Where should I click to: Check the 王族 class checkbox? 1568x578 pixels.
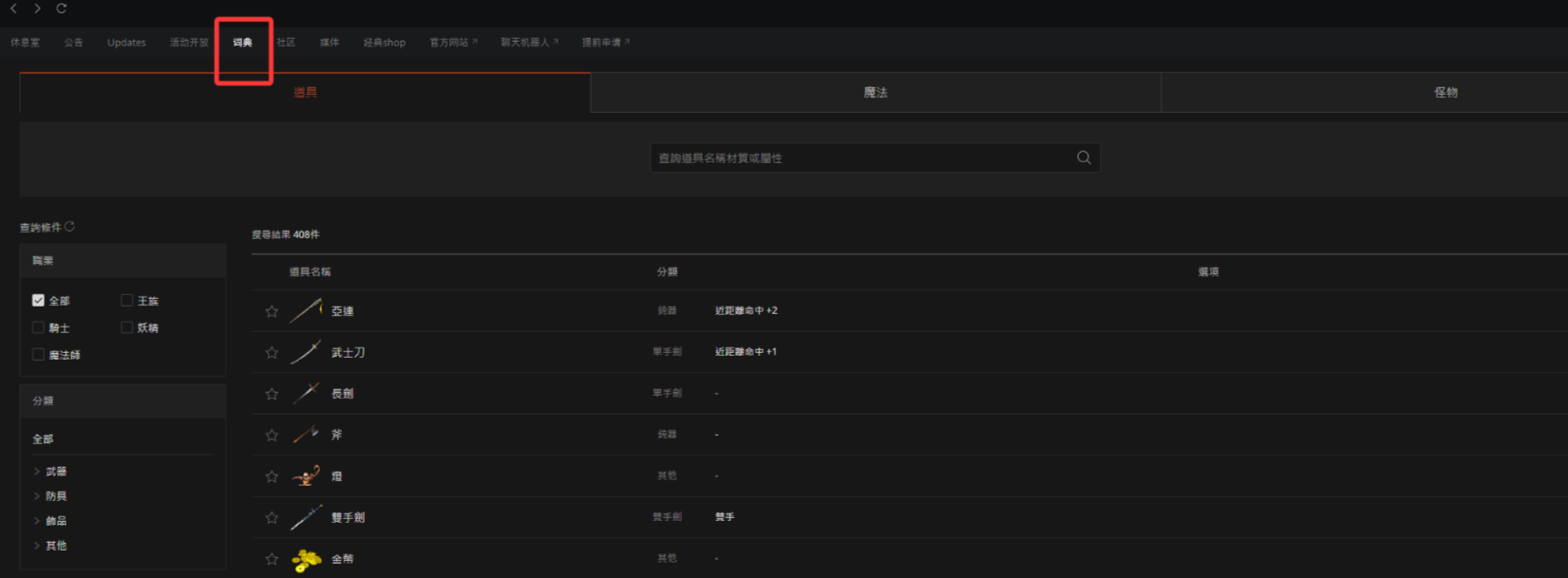coord(126,300)
